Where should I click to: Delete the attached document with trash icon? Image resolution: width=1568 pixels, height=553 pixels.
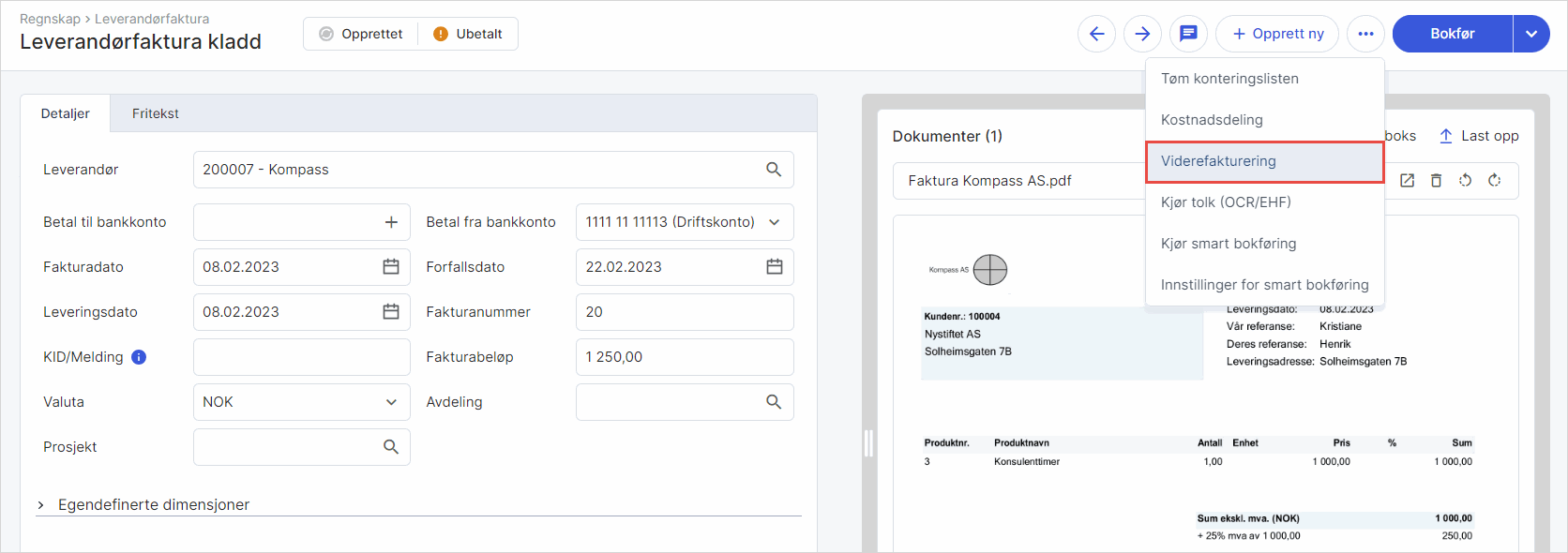pyautogui.click(x=1436, y=181)
